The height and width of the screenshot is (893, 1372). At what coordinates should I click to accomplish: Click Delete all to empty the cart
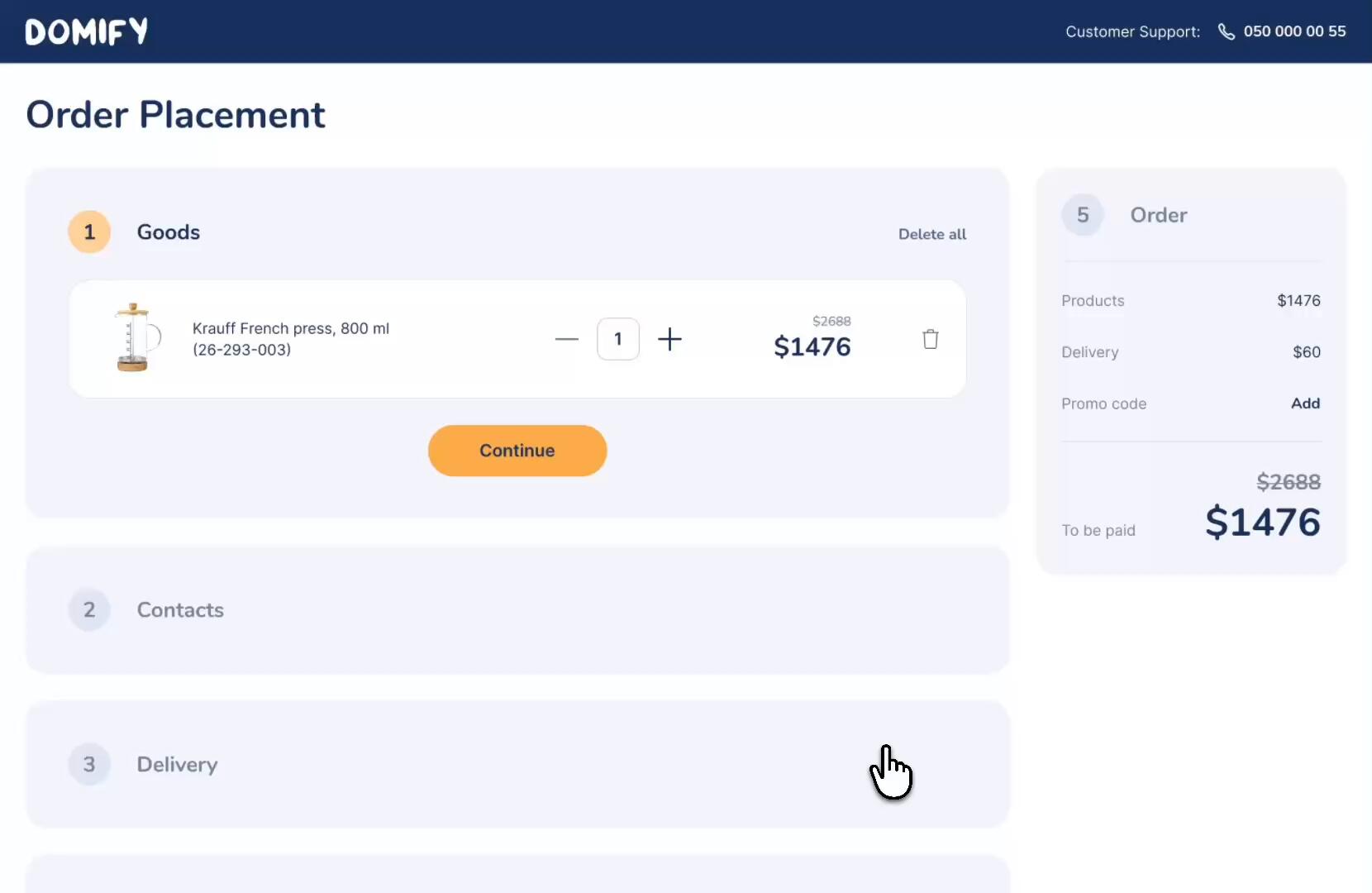[932, 234]
